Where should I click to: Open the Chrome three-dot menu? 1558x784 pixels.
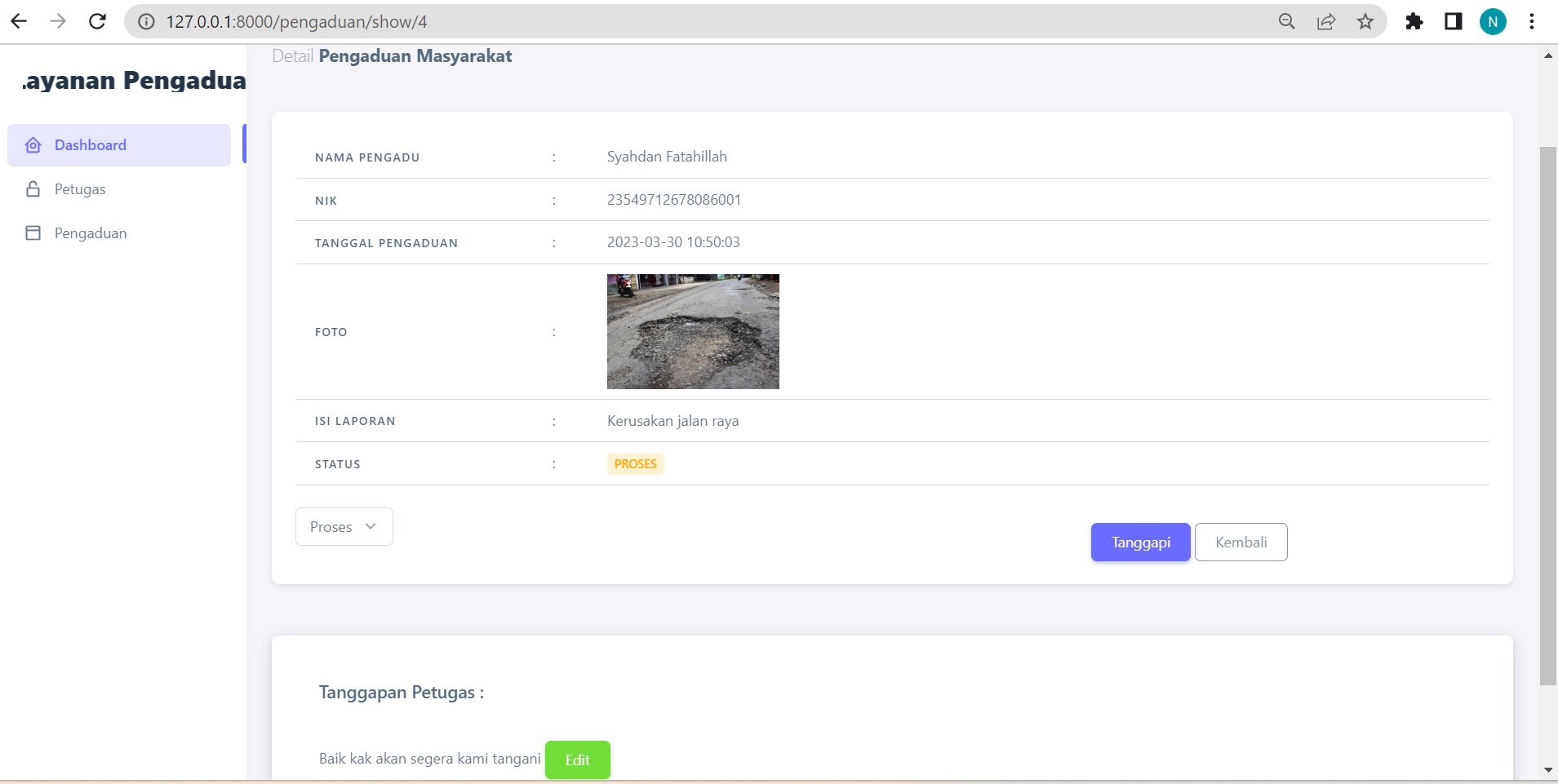click(1532, 21)
